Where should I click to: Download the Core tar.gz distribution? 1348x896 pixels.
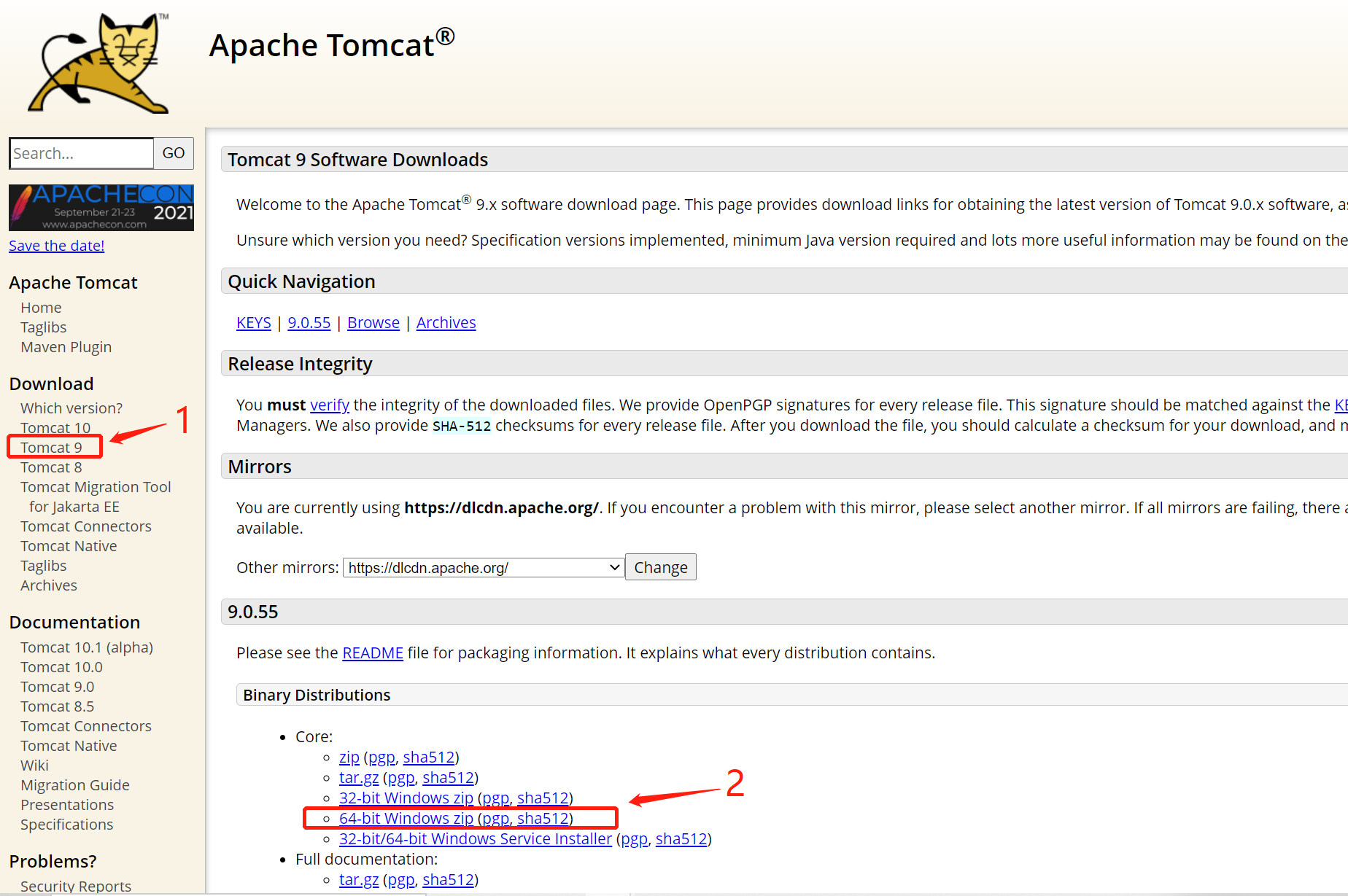(359, 778)
